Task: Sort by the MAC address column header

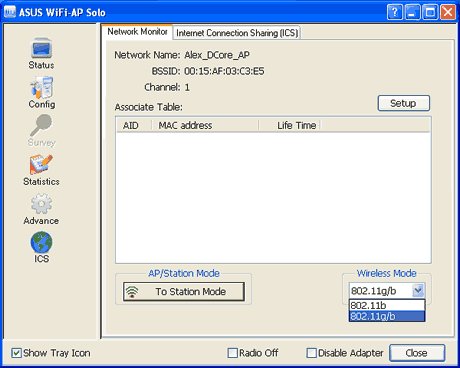Action: coord(205,125)
